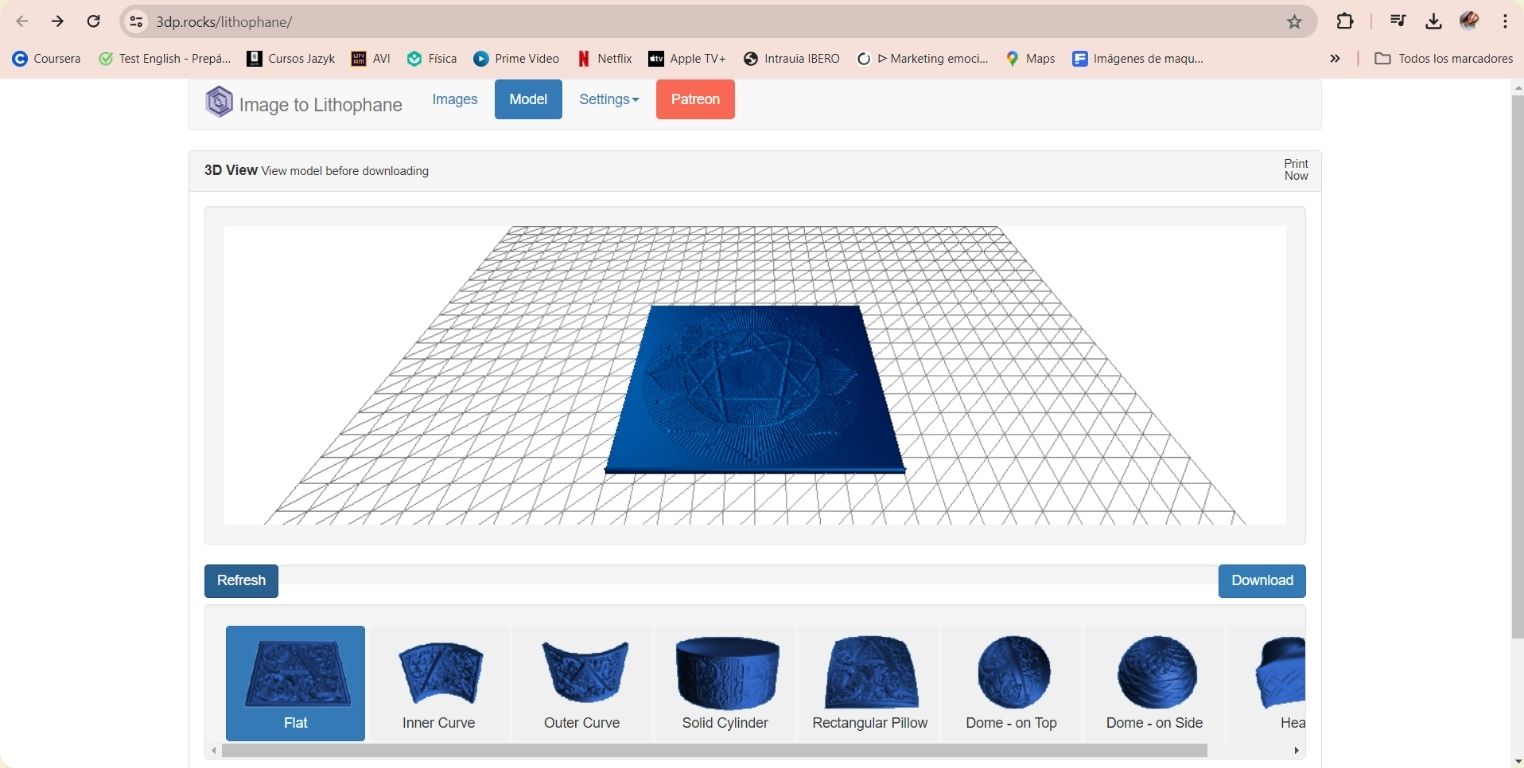Image resolution: width=1524 pixels, height=768 pixels.
Task: Click the Download button
Action: click(1262, 581)
